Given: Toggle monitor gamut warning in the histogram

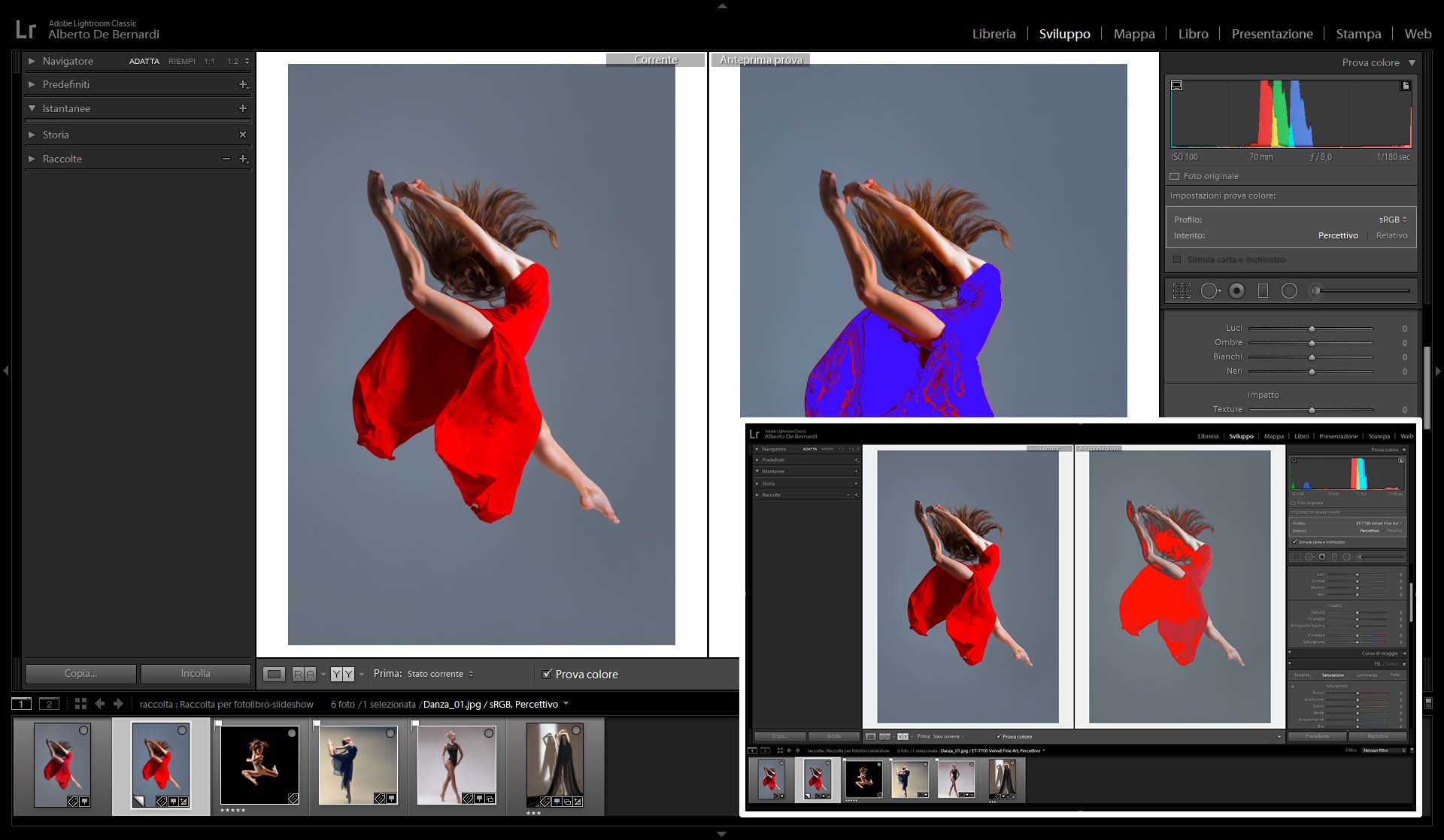Looking at the screenshot, I should (1177, 86).
